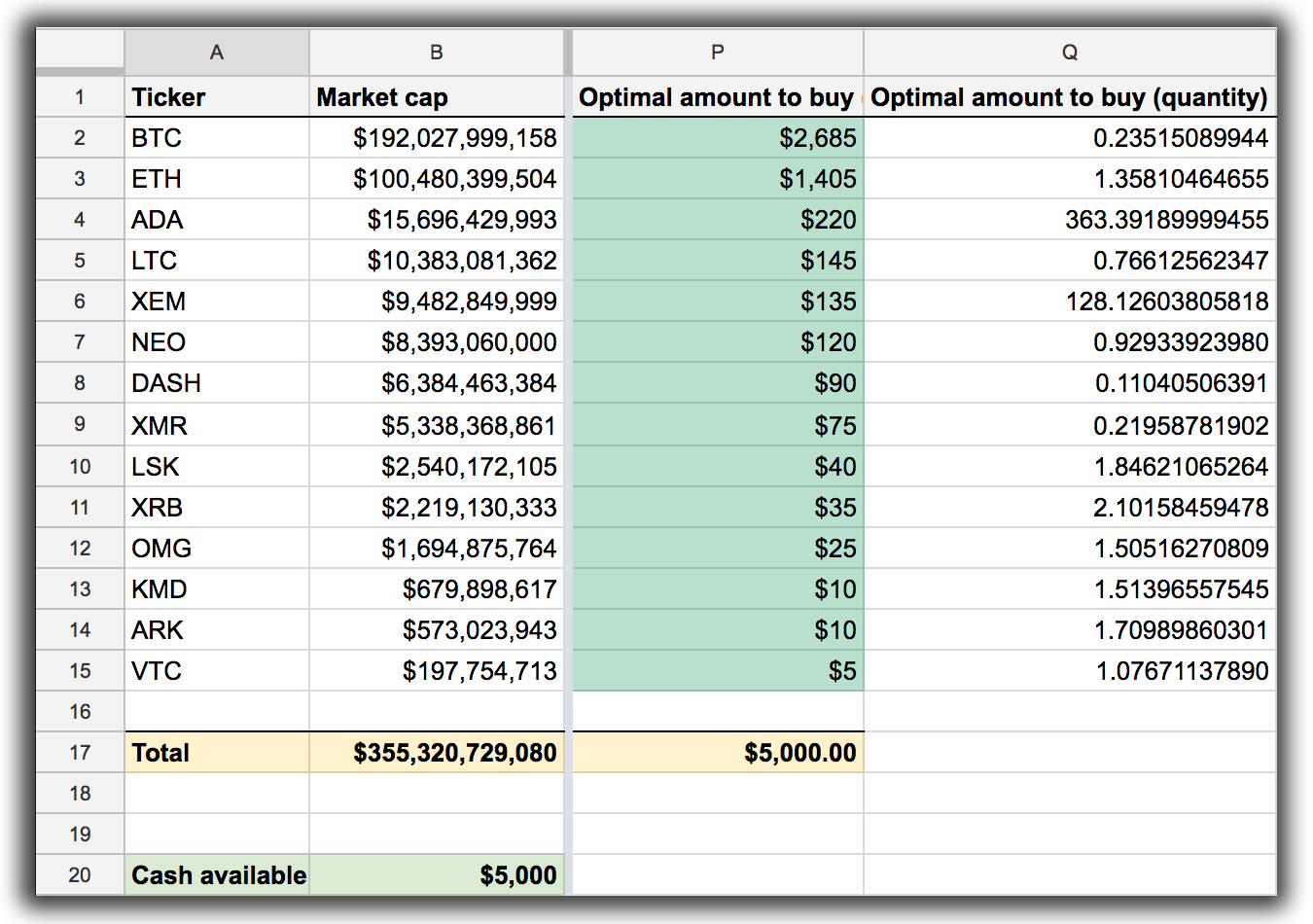This screenshot has height=924, width=1313.
Task: Select the Total market cap cell
Action: tap(436, 753)
